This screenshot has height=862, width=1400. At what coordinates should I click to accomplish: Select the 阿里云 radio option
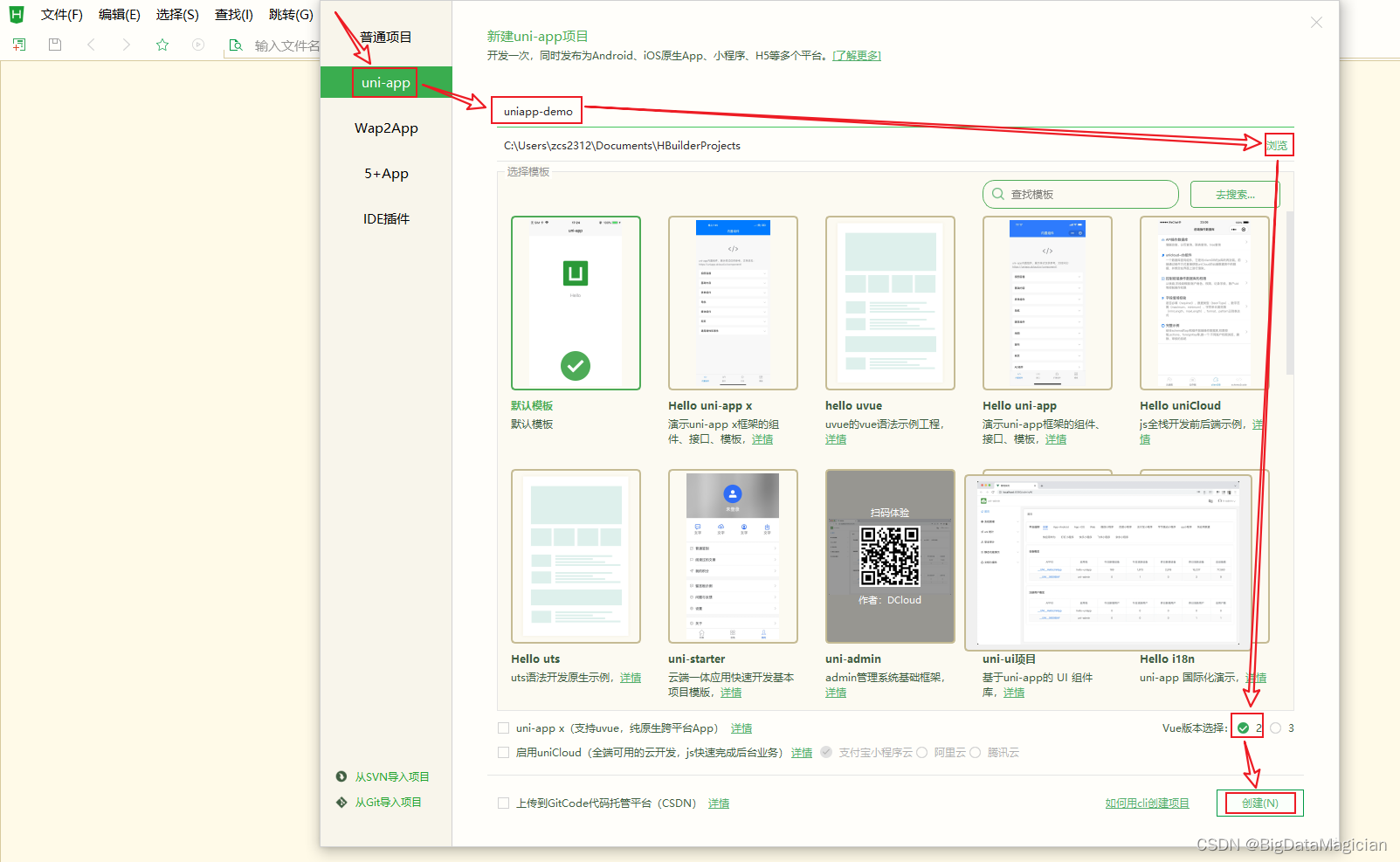tap(921, 752)
